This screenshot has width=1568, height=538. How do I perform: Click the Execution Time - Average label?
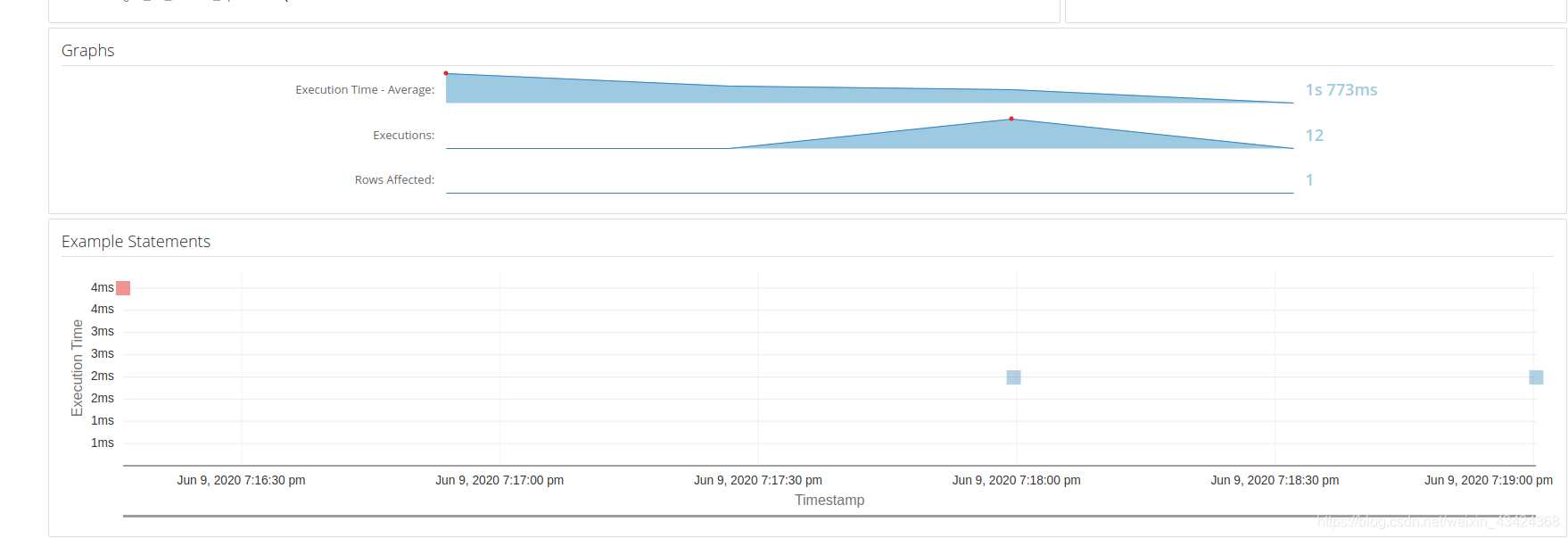click(365, 90)
